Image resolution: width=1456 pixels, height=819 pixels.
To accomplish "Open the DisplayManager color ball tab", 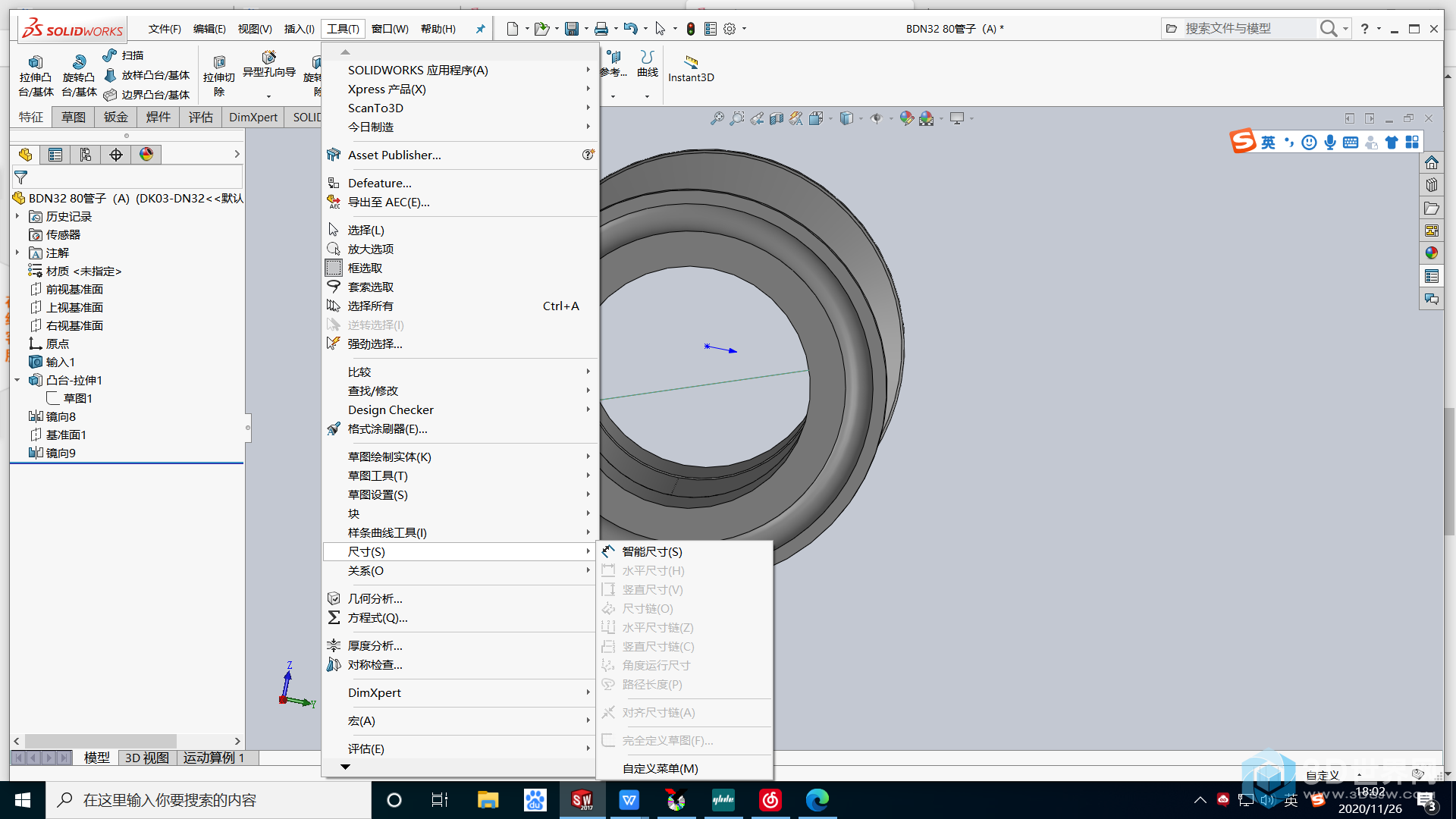I will coord(146,155).
